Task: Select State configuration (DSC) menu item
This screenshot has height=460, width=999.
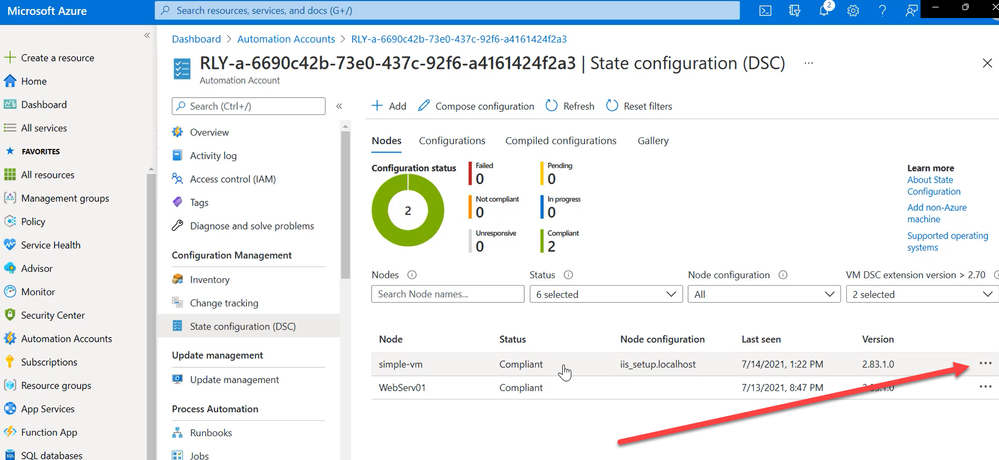Action: point(248,327)
